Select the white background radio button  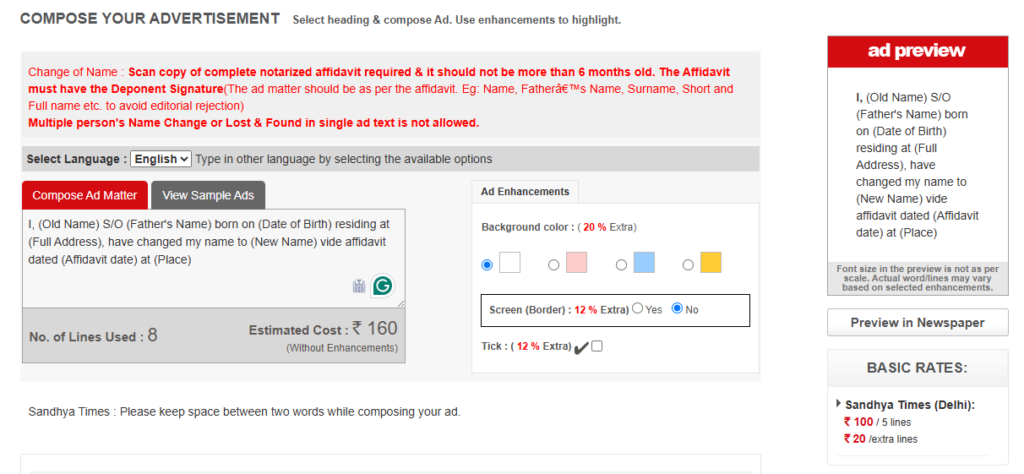487,264
